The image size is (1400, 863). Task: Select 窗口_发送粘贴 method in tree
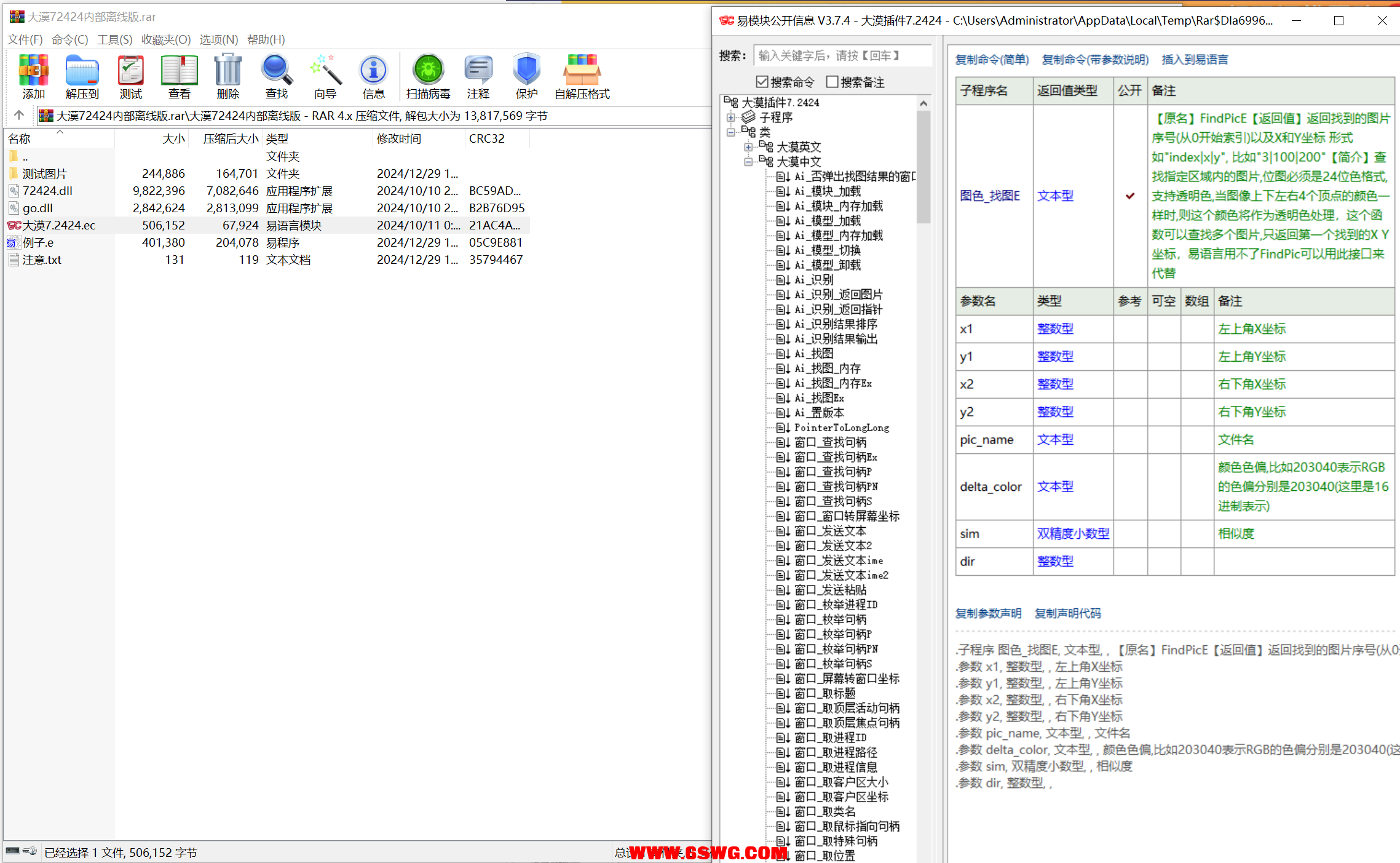tap(830, 589)
